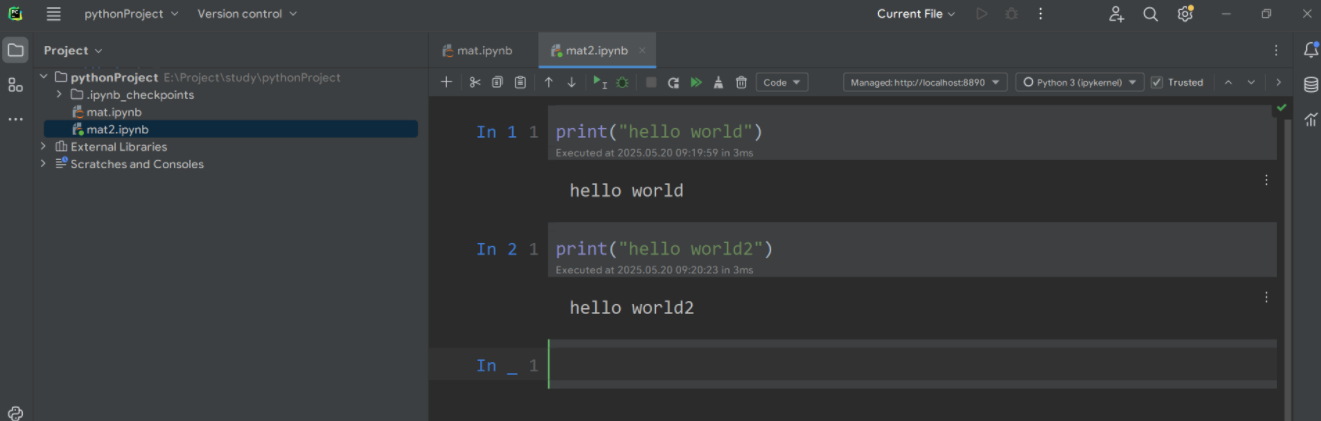Open Code With Me add-user icon
The width and height of the screenshot is (1321, 421).
coord(1117,14)
